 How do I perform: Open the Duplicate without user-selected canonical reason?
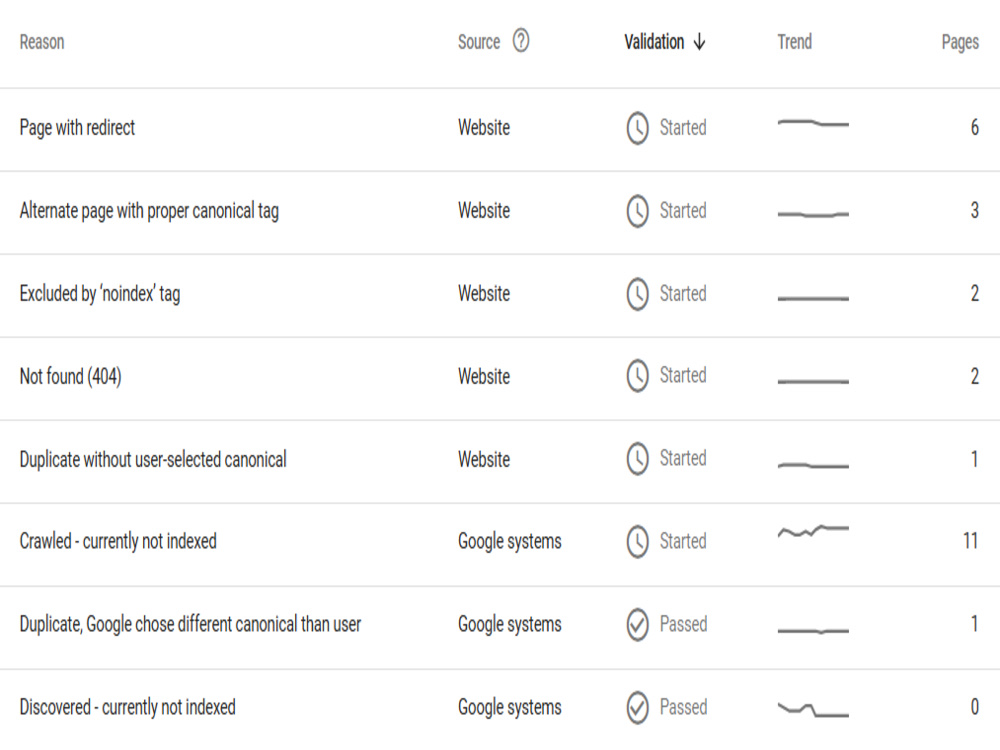pyautogui.click(x=153, y=459)
